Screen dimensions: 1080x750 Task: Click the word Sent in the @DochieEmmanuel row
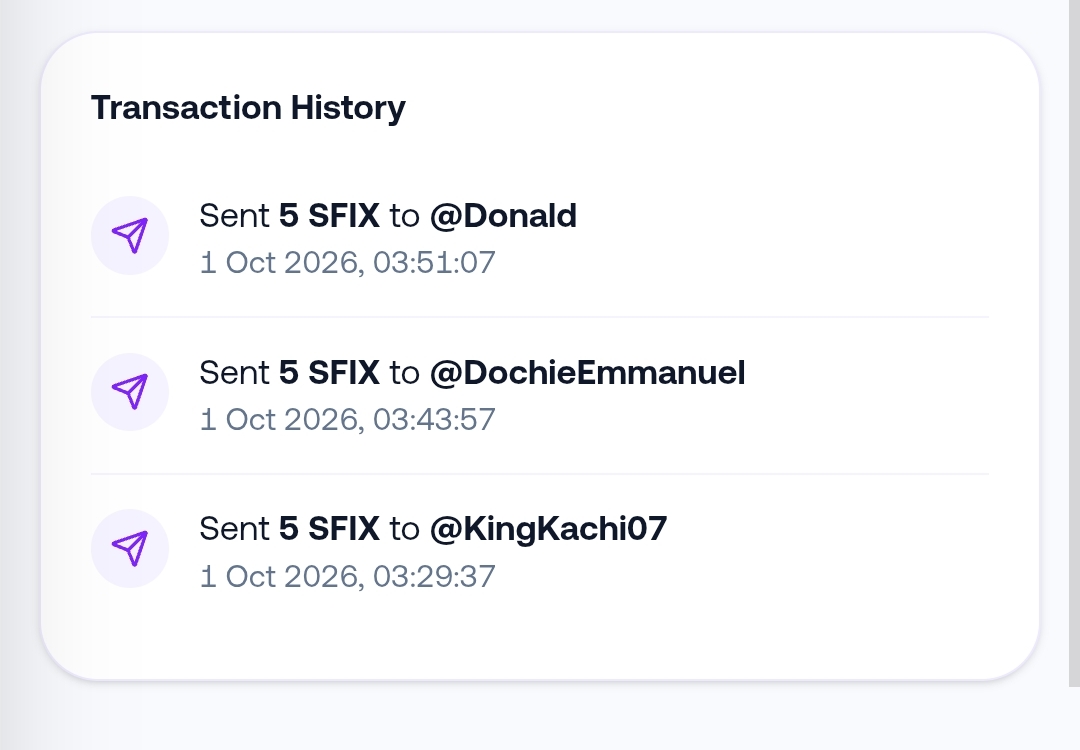coord(234,373)
